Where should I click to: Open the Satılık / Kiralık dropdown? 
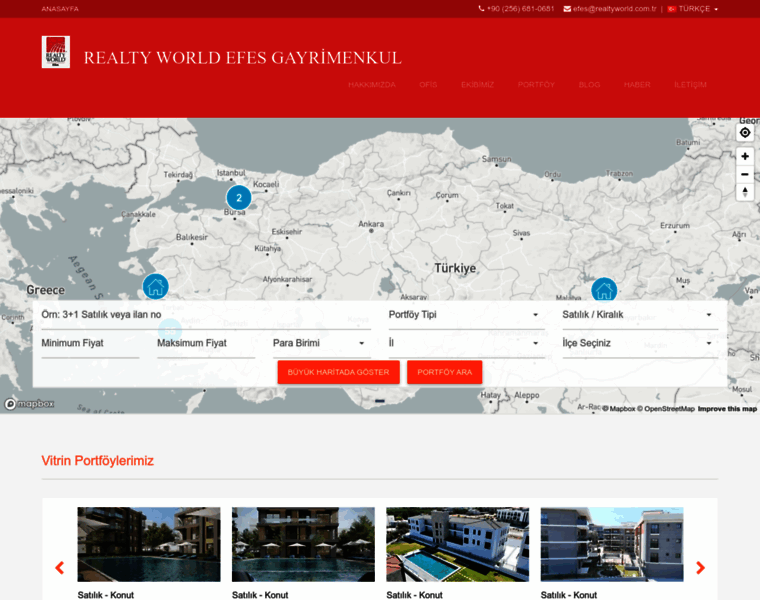tap(640, 315)
